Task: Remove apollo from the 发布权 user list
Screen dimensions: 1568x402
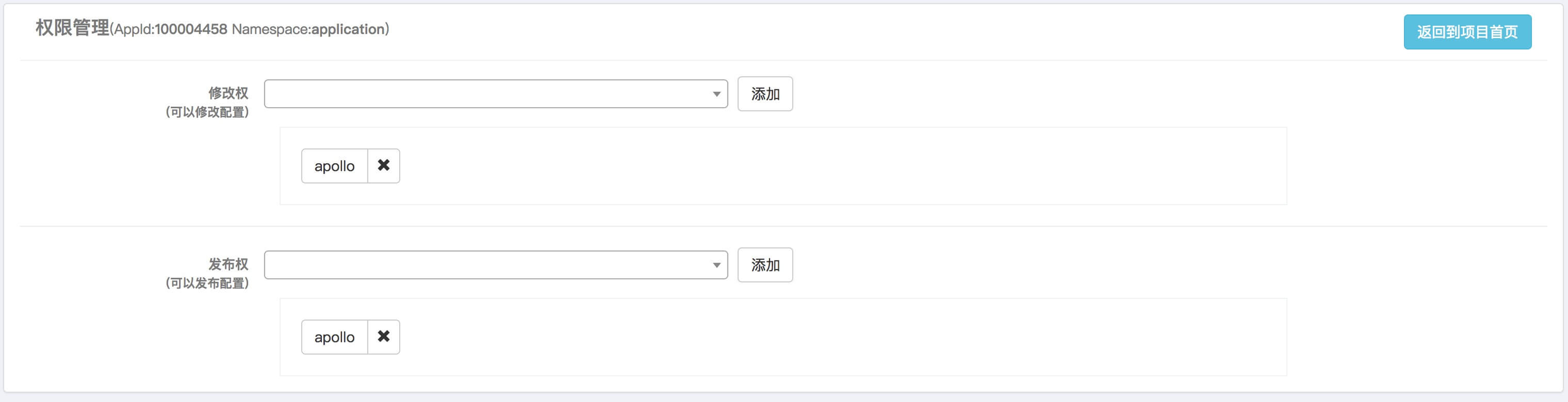Action: coord(384,336)
